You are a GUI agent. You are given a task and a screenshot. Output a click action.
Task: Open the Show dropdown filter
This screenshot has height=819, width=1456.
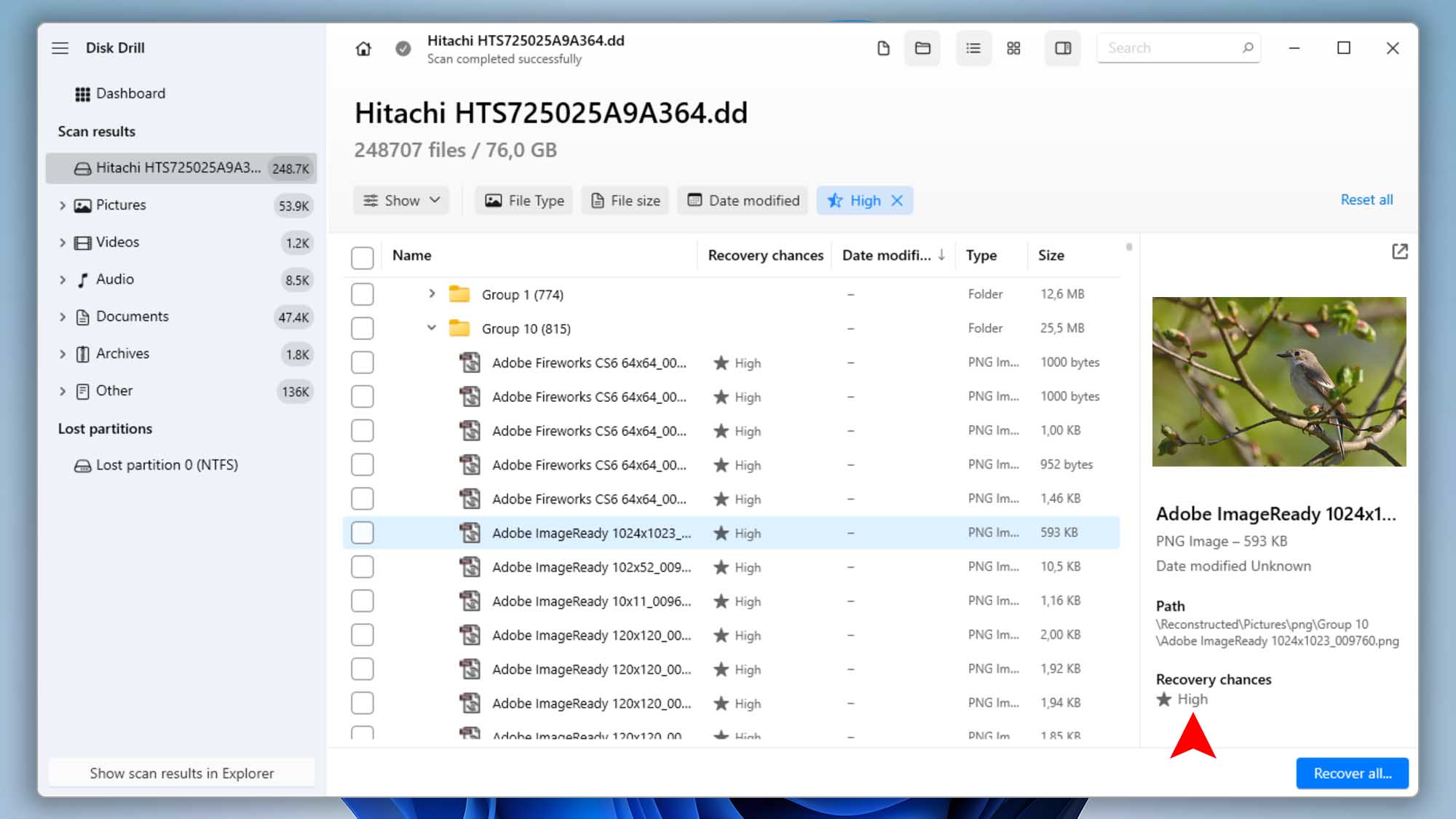[401, 200]
